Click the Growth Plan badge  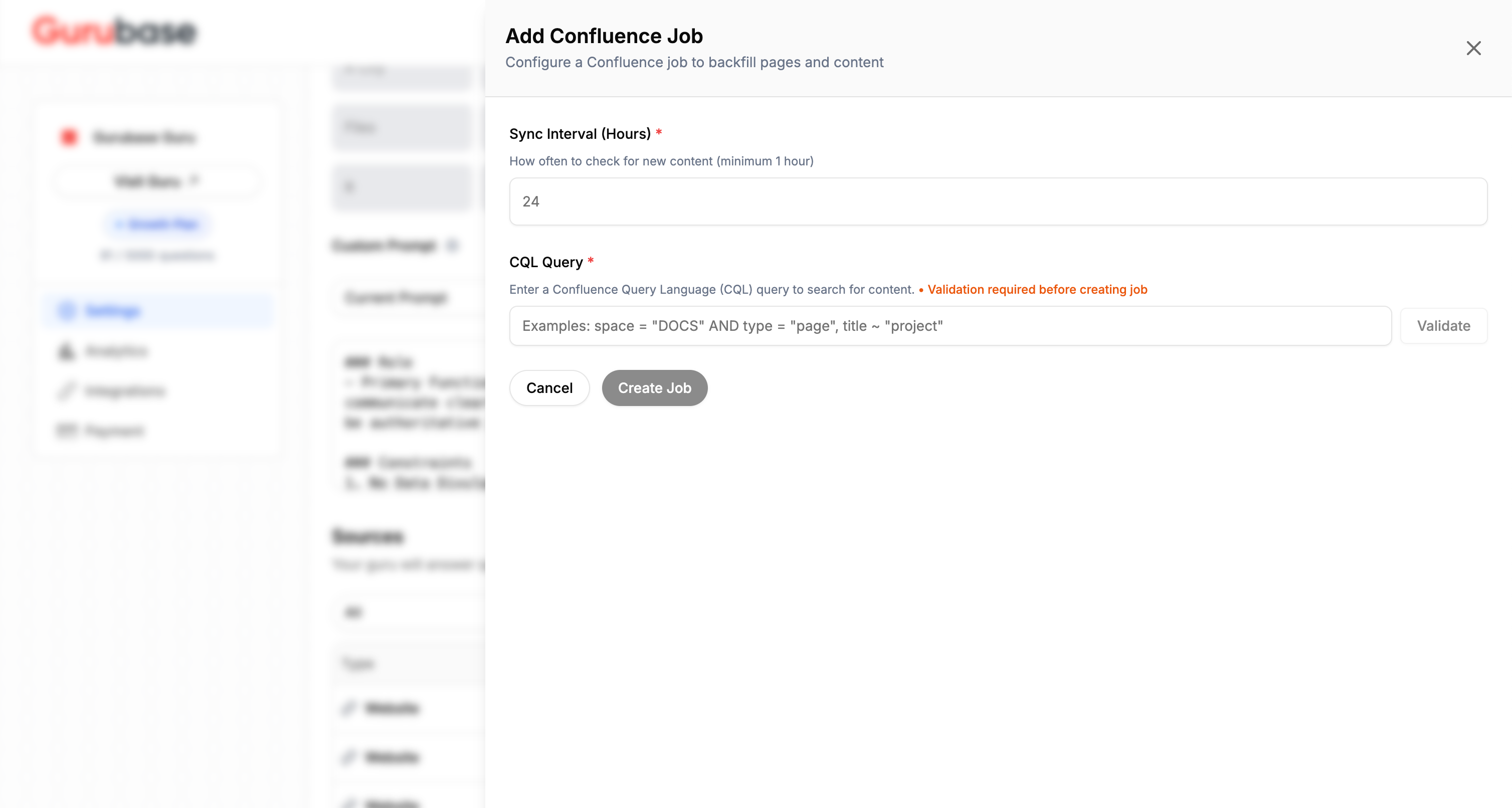point(157,224)
